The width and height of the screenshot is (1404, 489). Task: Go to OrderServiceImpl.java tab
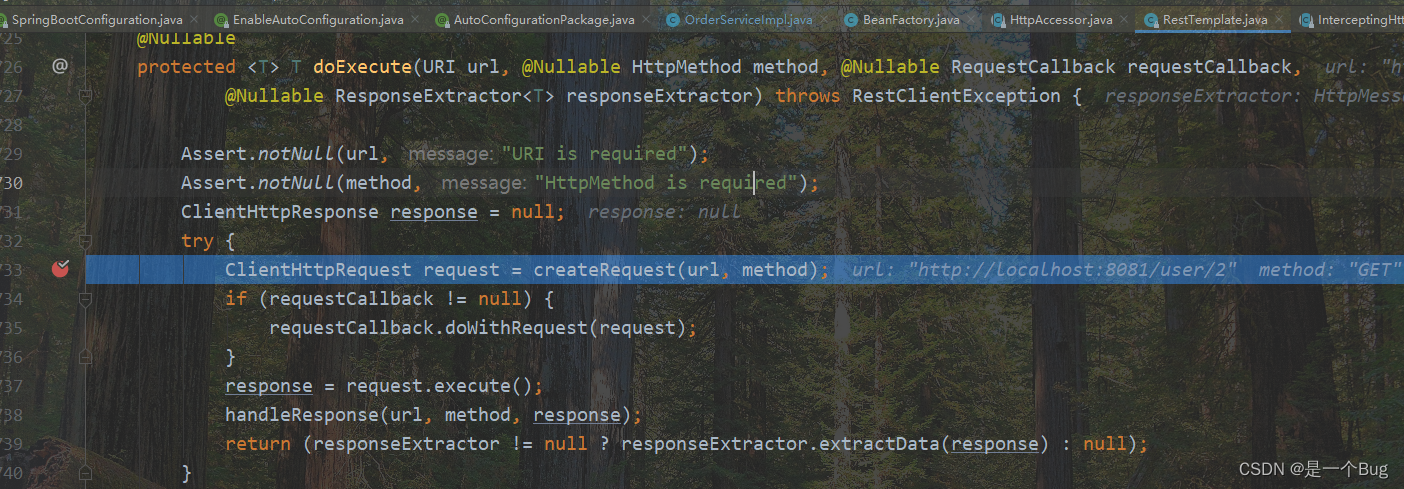[748, 19]
